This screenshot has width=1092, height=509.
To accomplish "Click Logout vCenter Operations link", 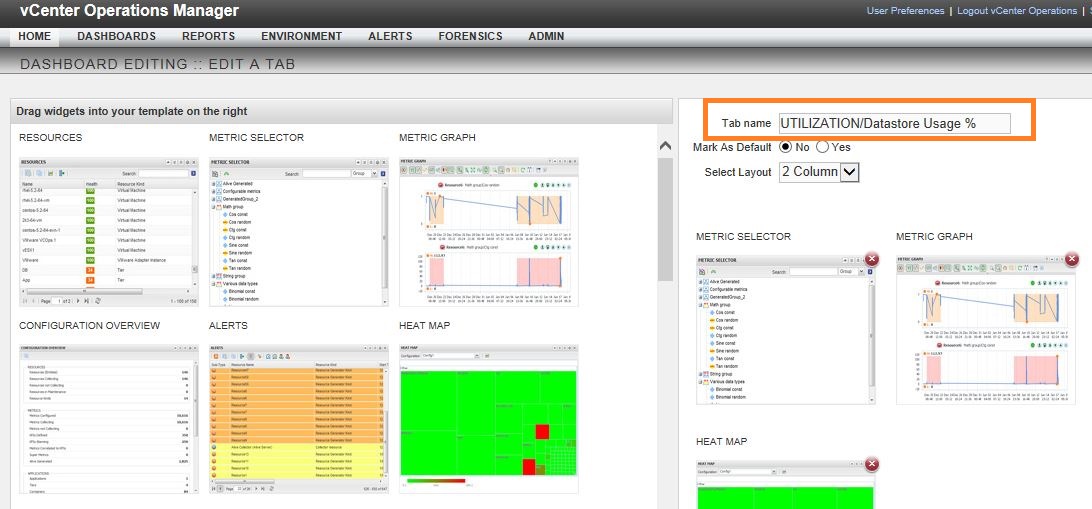I will [1016, 11].
